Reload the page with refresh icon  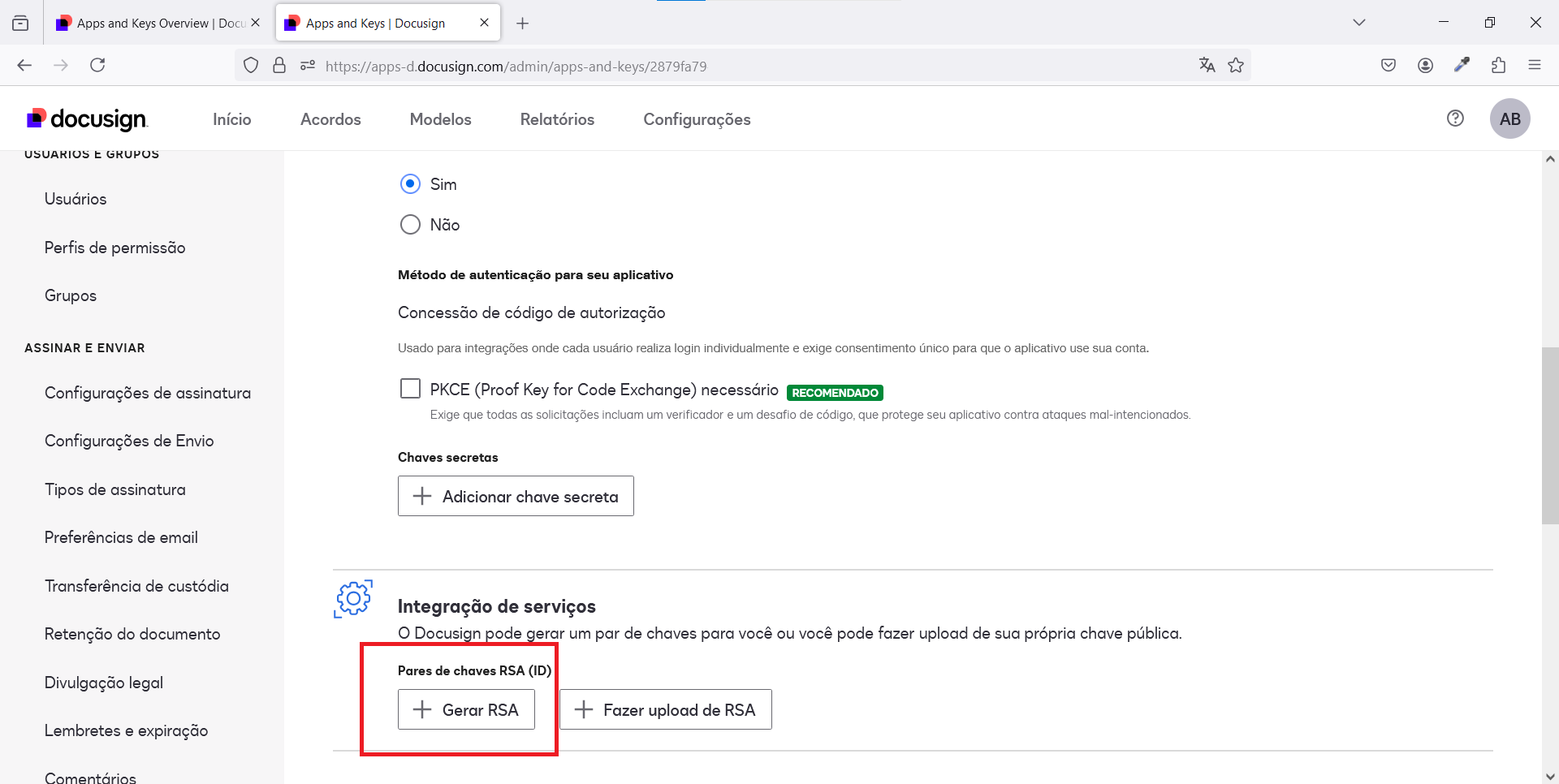click(97, 66)
